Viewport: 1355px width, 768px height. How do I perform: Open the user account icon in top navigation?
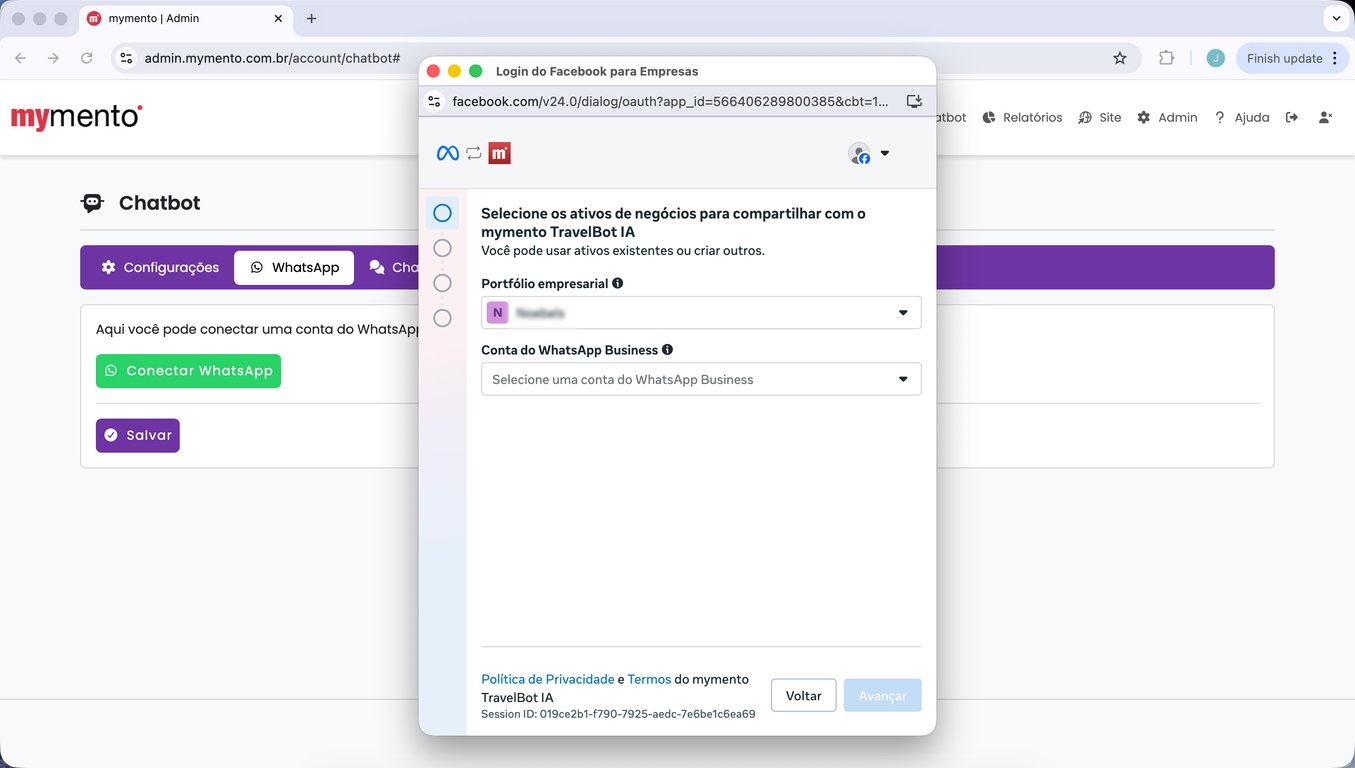click(x=1325, y=117)
